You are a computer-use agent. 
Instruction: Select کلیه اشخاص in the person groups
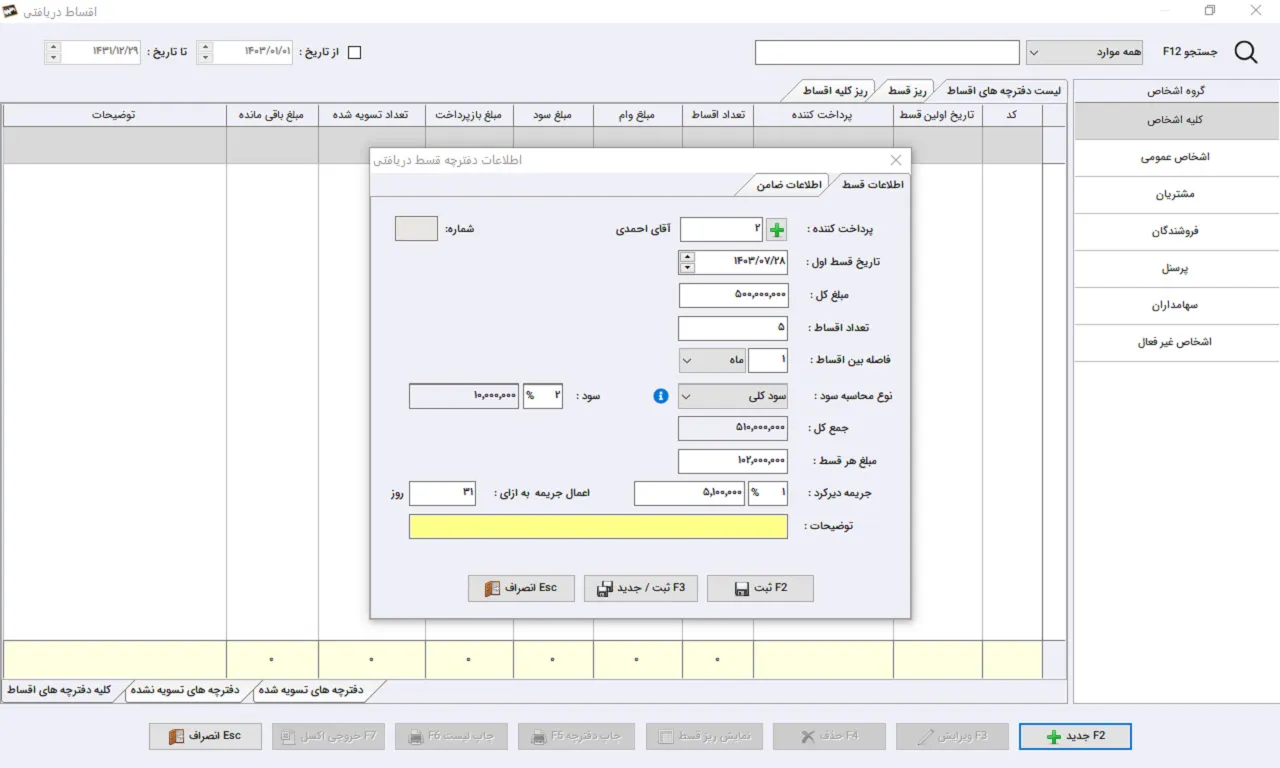tap(1176, 120)
